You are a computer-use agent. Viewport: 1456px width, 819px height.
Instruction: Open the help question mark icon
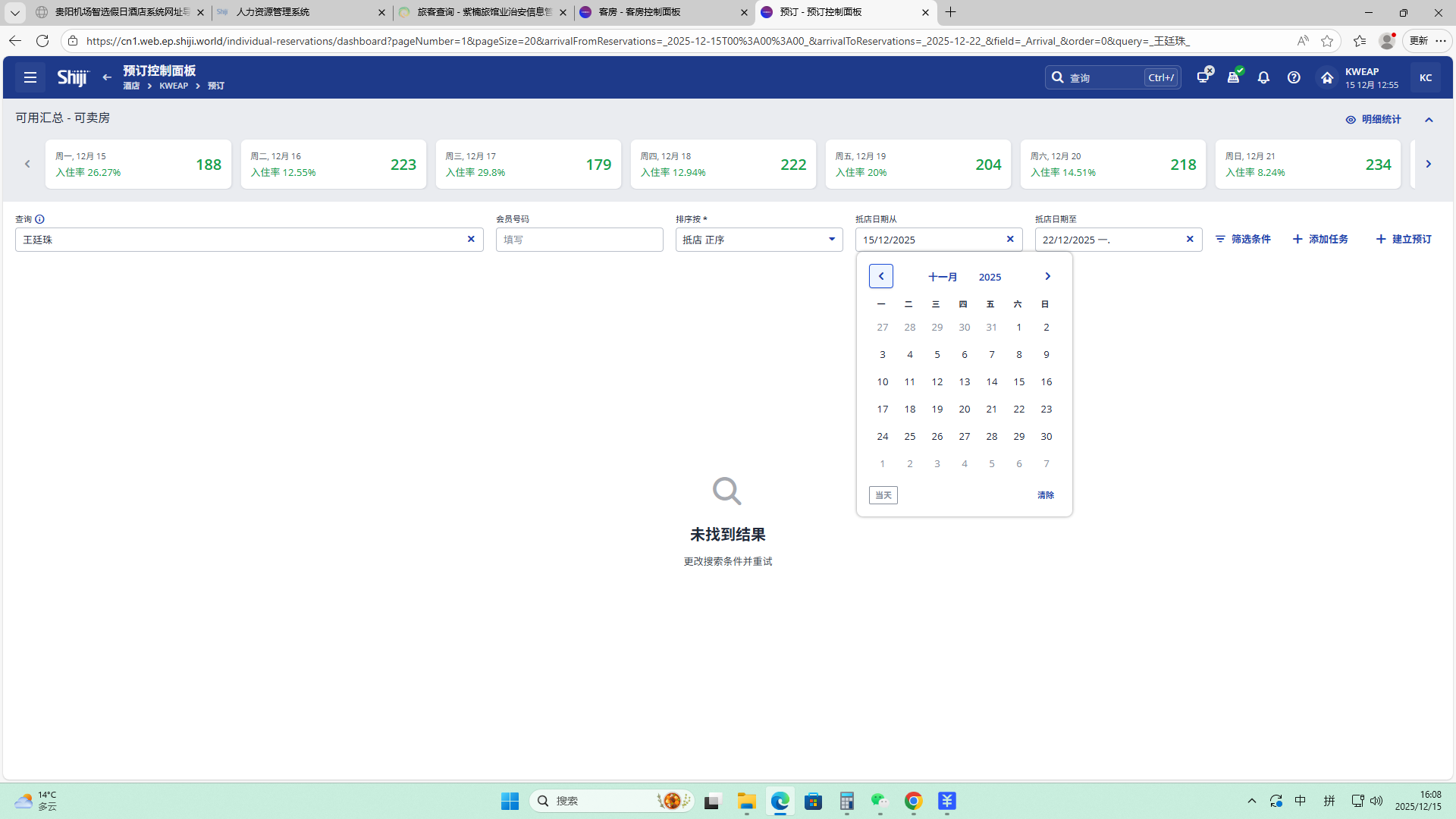[x=1294, y=77]
